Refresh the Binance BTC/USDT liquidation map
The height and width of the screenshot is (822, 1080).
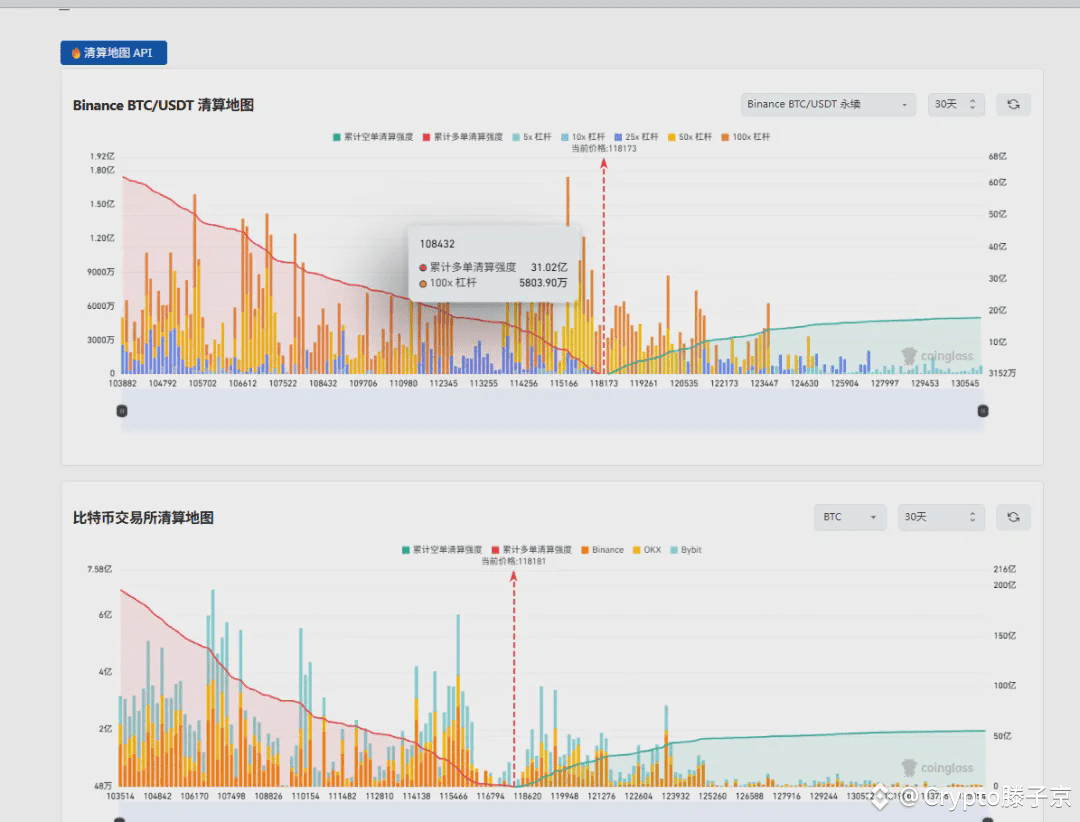(1013, 104)
